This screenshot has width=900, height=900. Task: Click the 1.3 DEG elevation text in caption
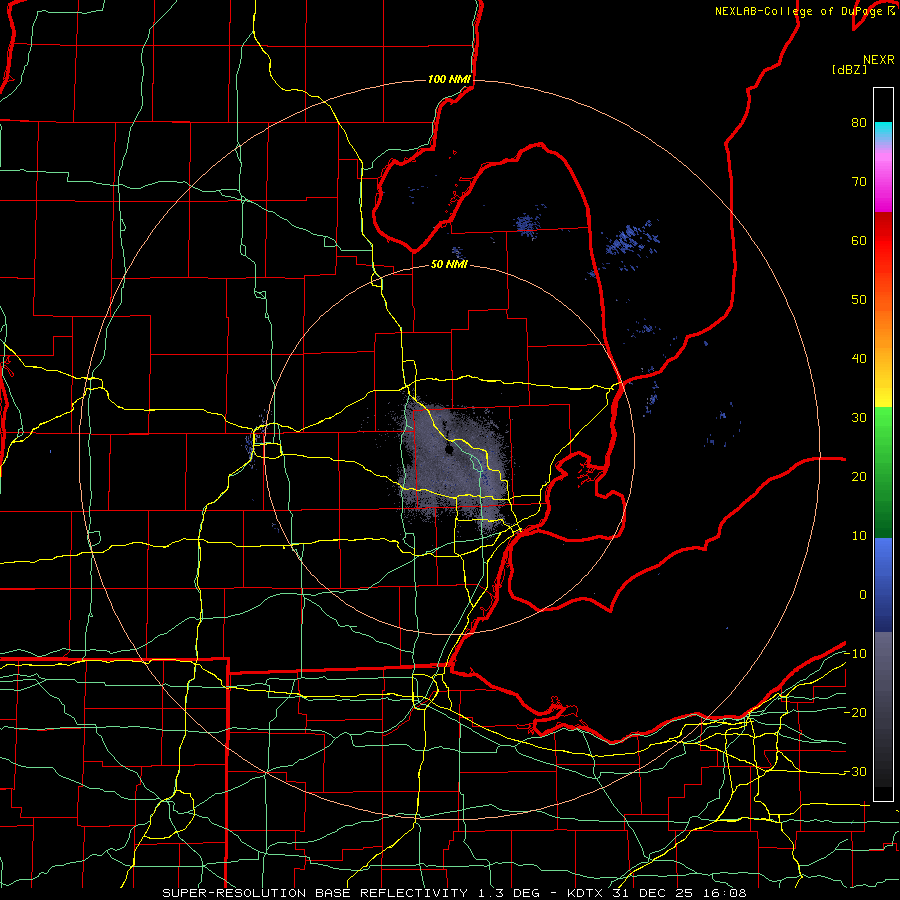(509, 893)
